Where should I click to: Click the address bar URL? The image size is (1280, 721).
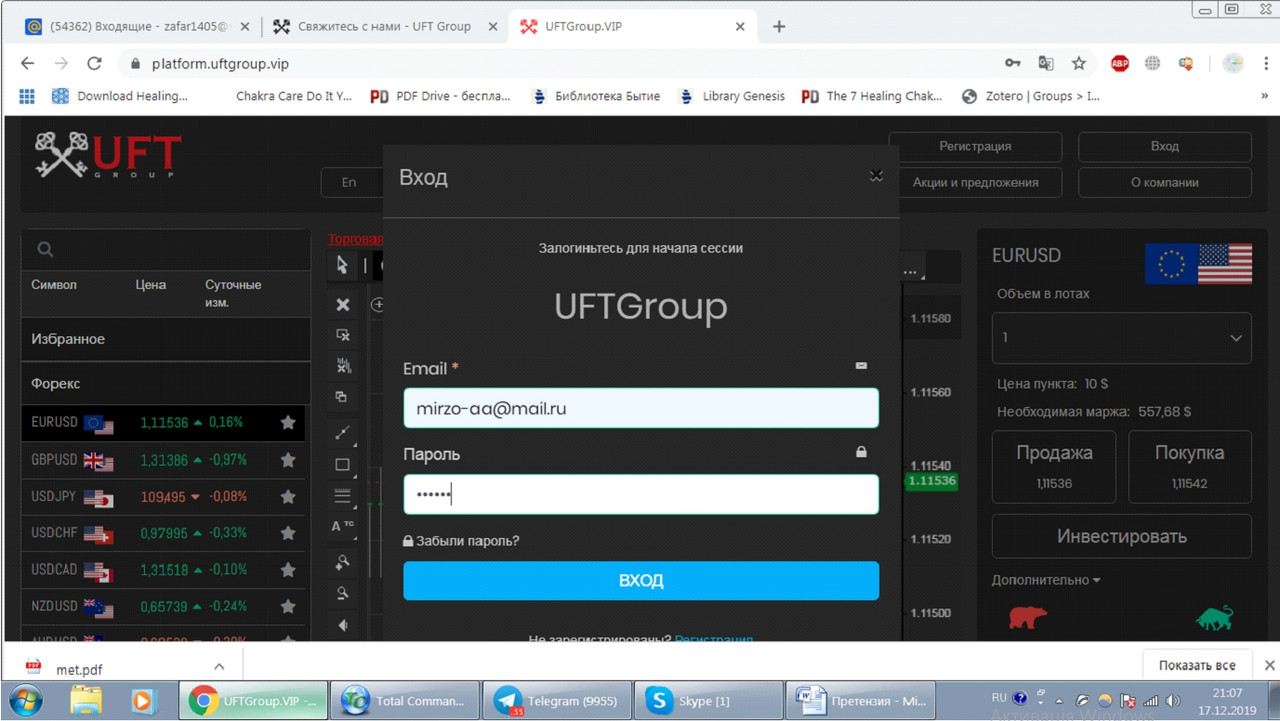pyautogui.click(x=220, y=63)
